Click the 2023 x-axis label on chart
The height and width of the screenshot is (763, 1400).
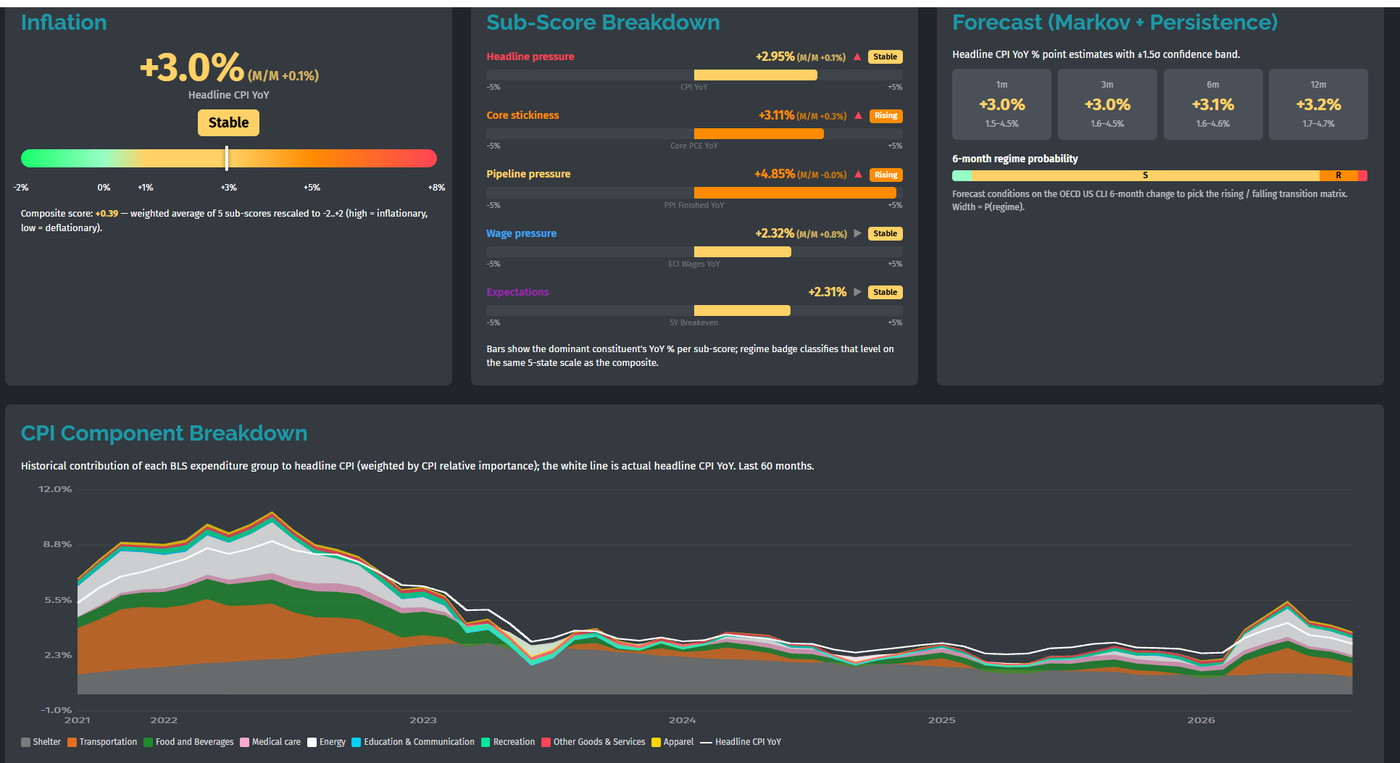423,720
